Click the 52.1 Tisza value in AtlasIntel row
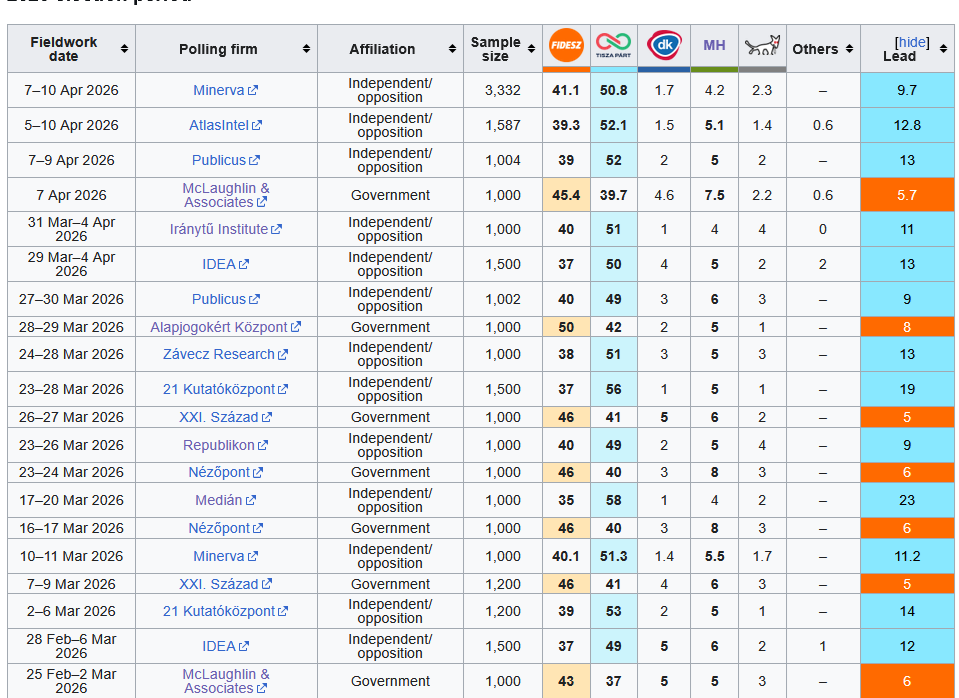Screen dimensions: 959x698 coord(613,125)
